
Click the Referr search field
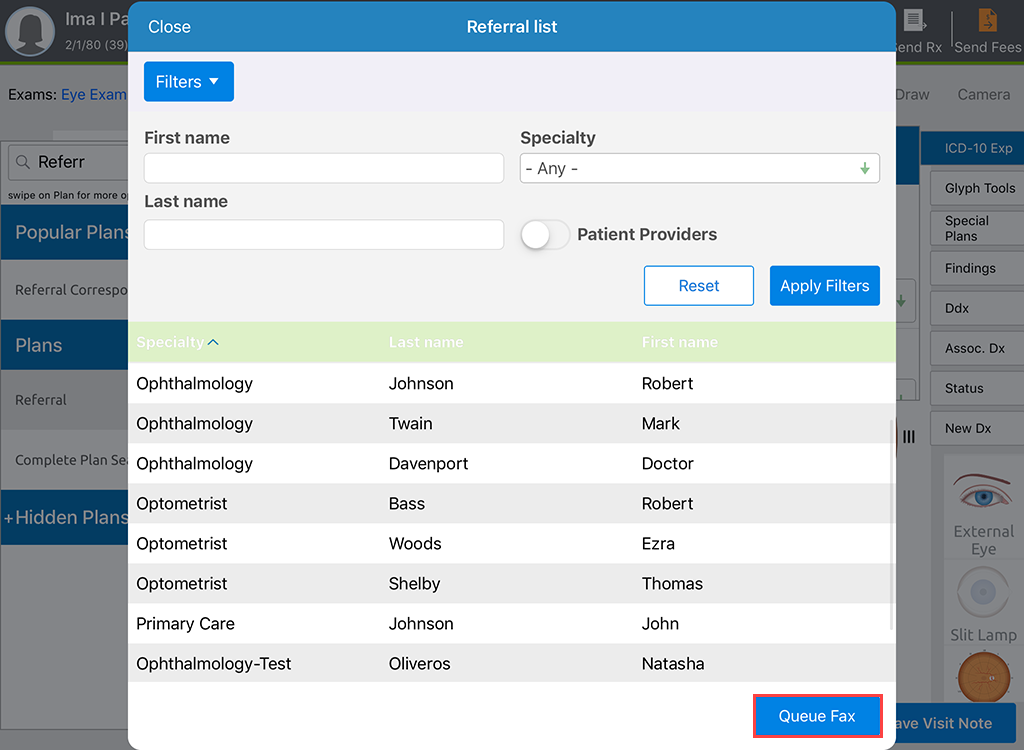[x=69, y=162]
